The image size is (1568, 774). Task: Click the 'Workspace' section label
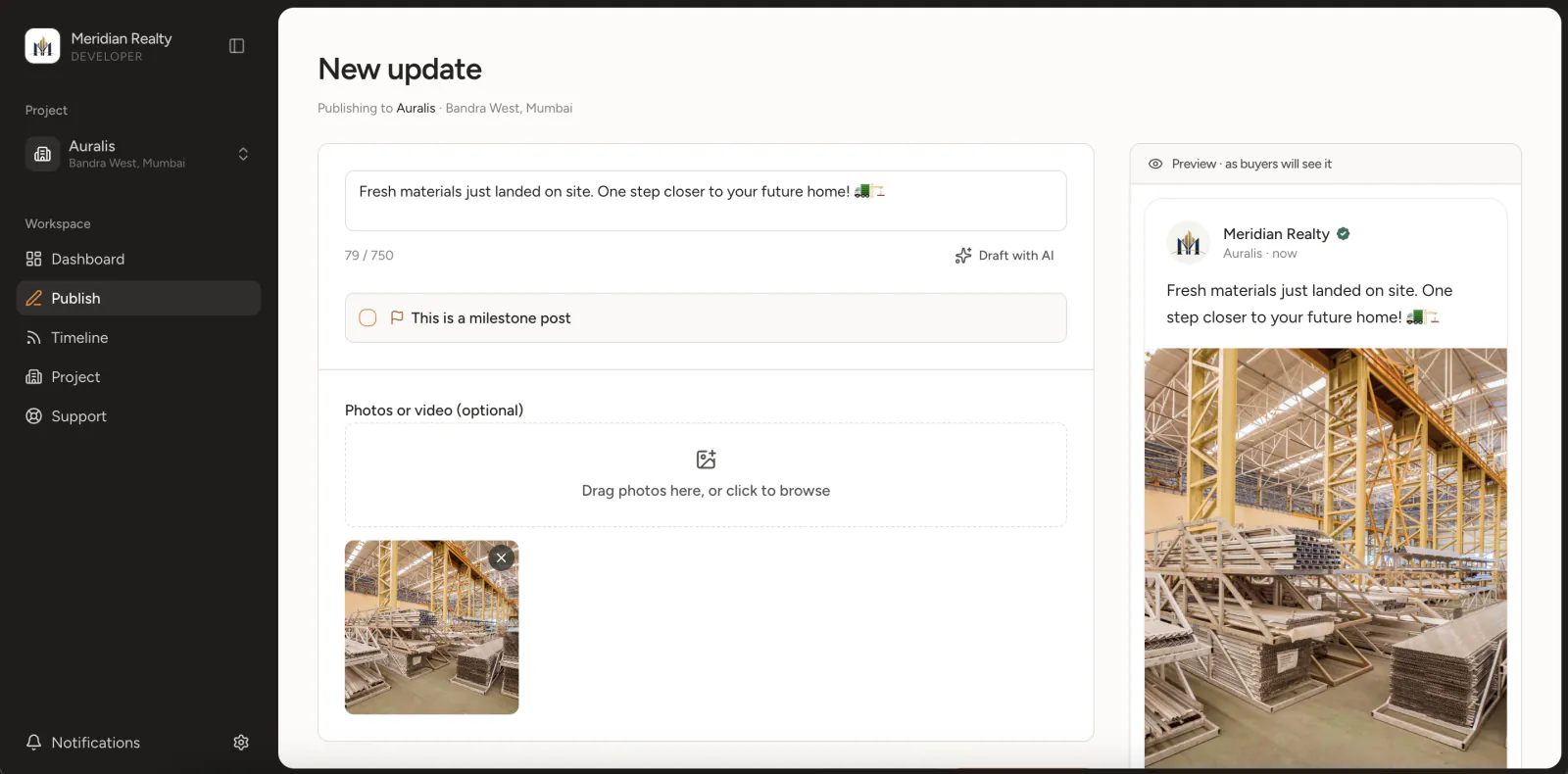pos(58,223)
